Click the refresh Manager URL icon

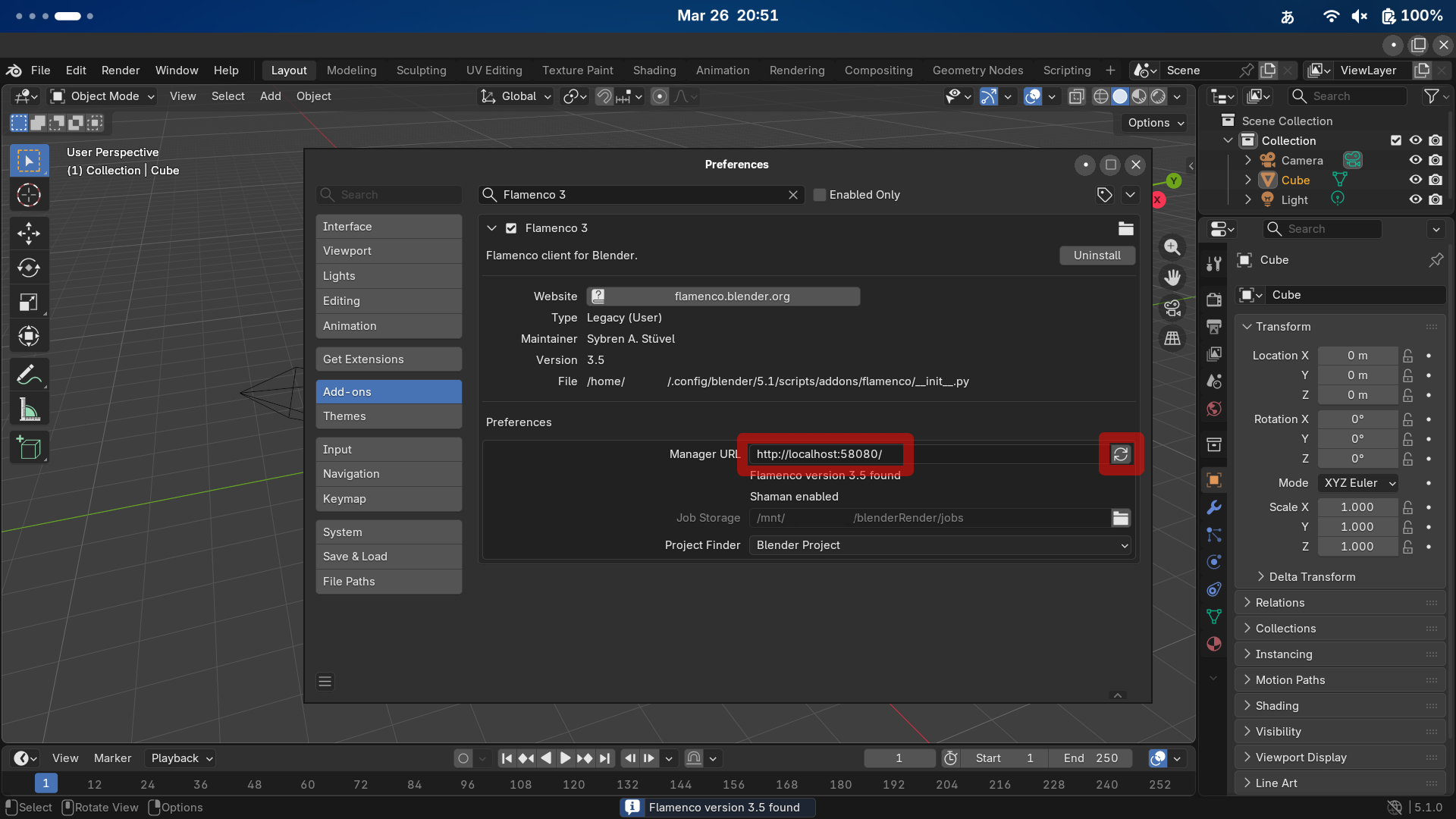[1121, 454]
